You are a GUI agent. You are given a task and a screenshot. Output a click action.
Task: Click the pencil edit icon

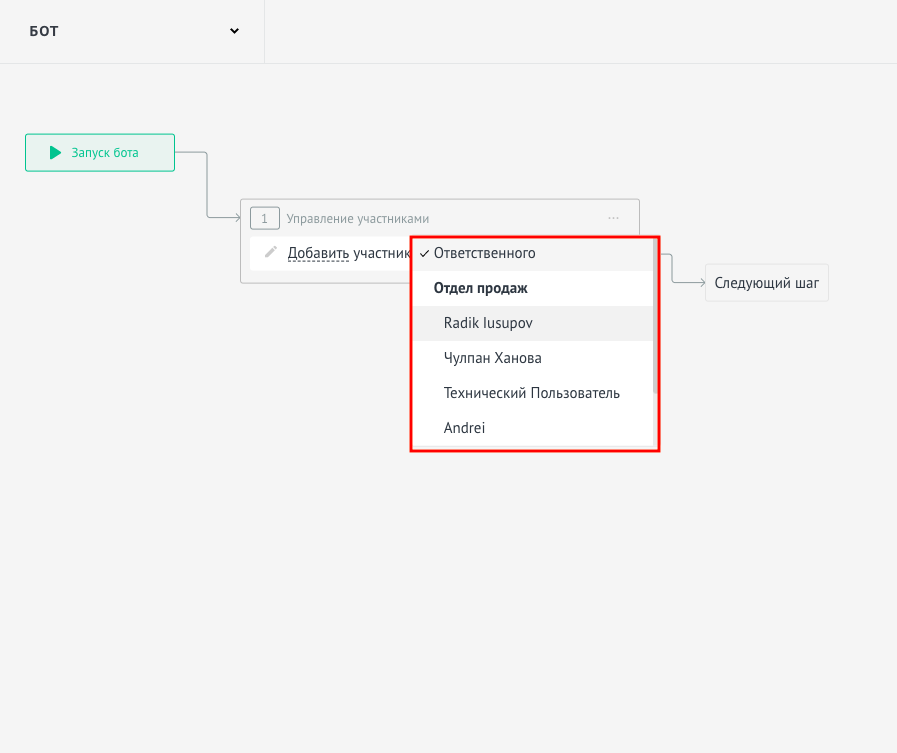click(x=271, y=252)
